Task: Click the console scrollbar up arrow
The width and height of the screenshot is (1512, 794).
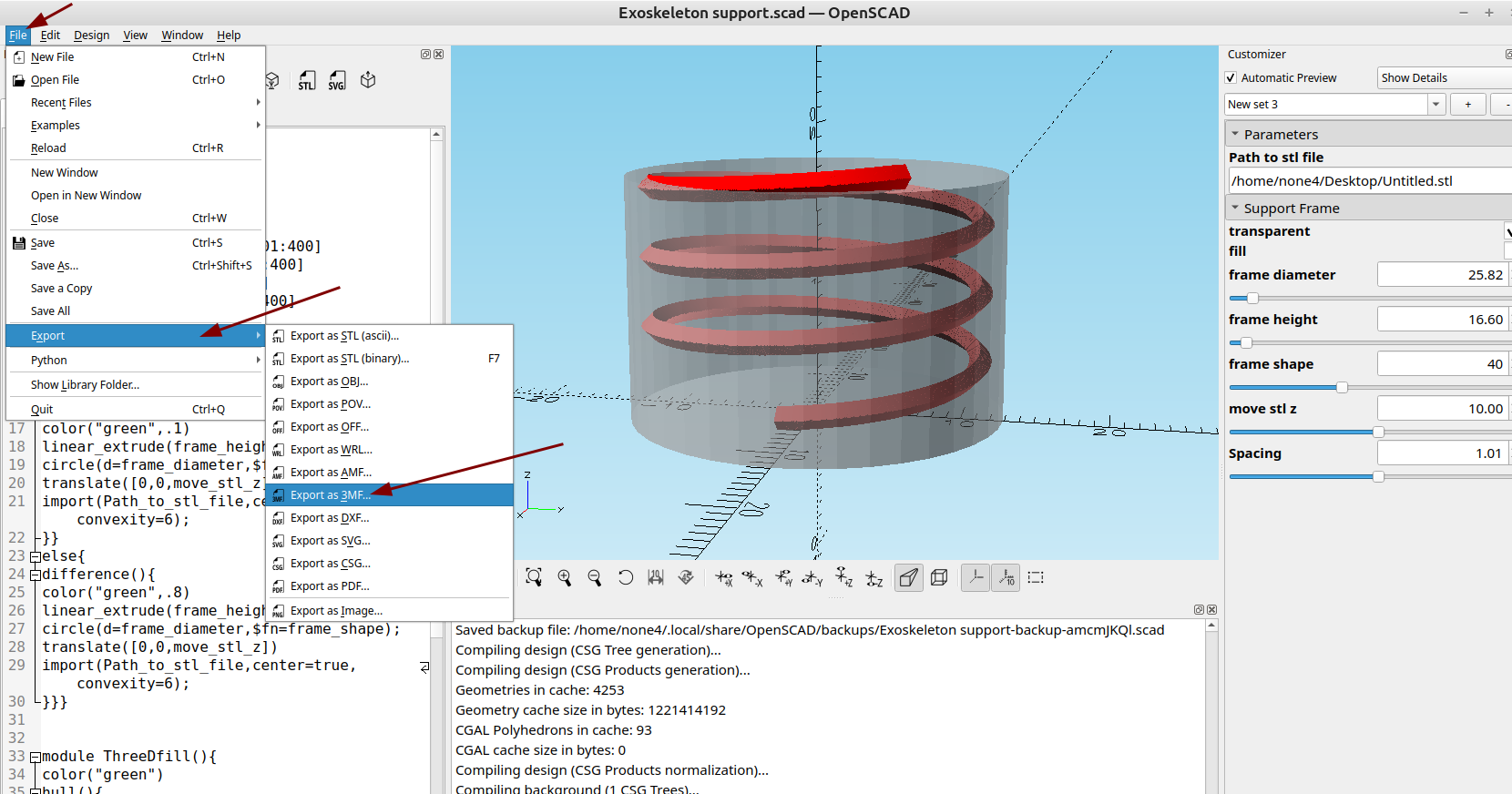Action: 1211,626
